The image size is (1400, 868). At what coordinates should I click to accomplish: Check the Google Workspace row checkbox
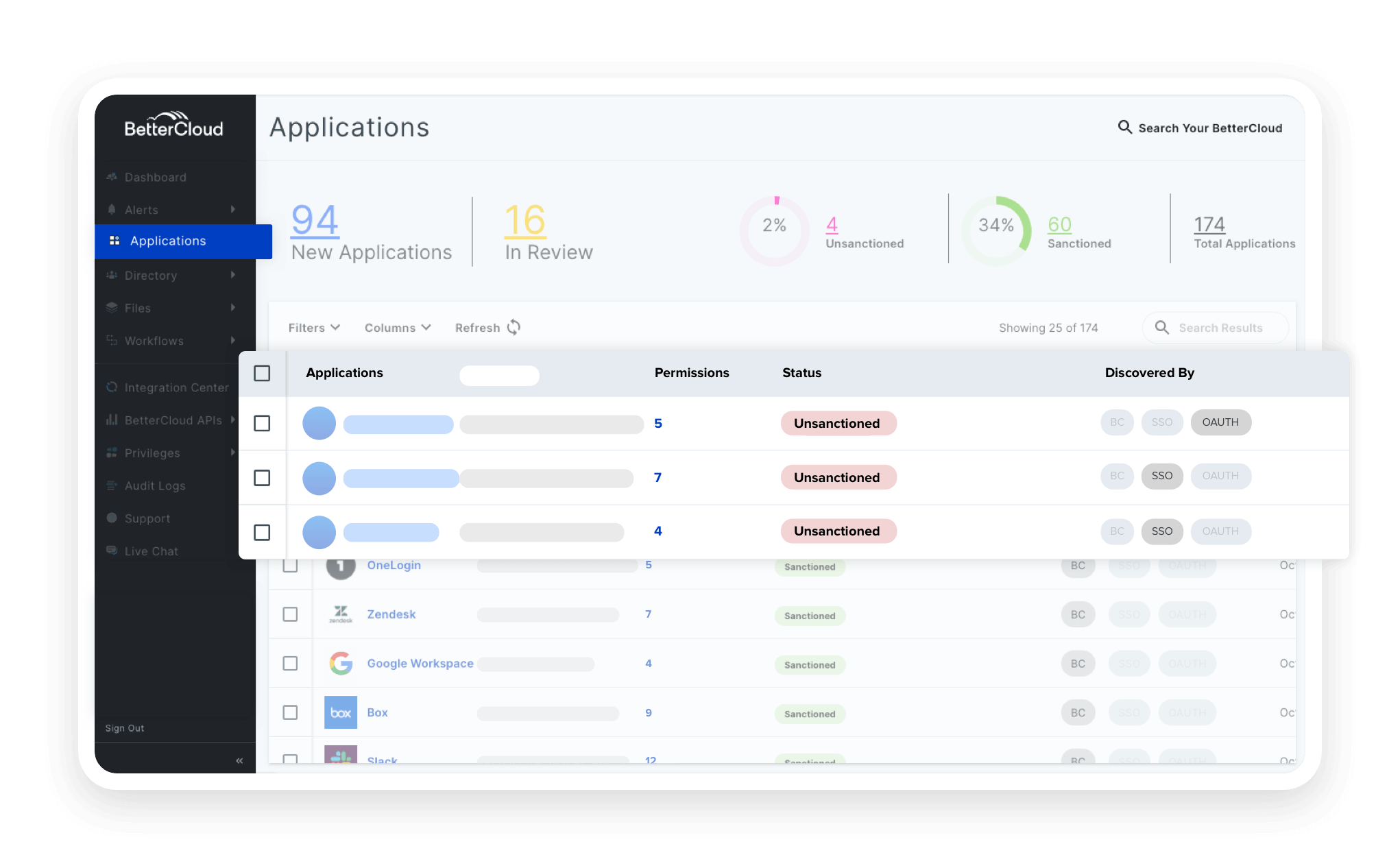pyautogui.click(x=290, y=663)
